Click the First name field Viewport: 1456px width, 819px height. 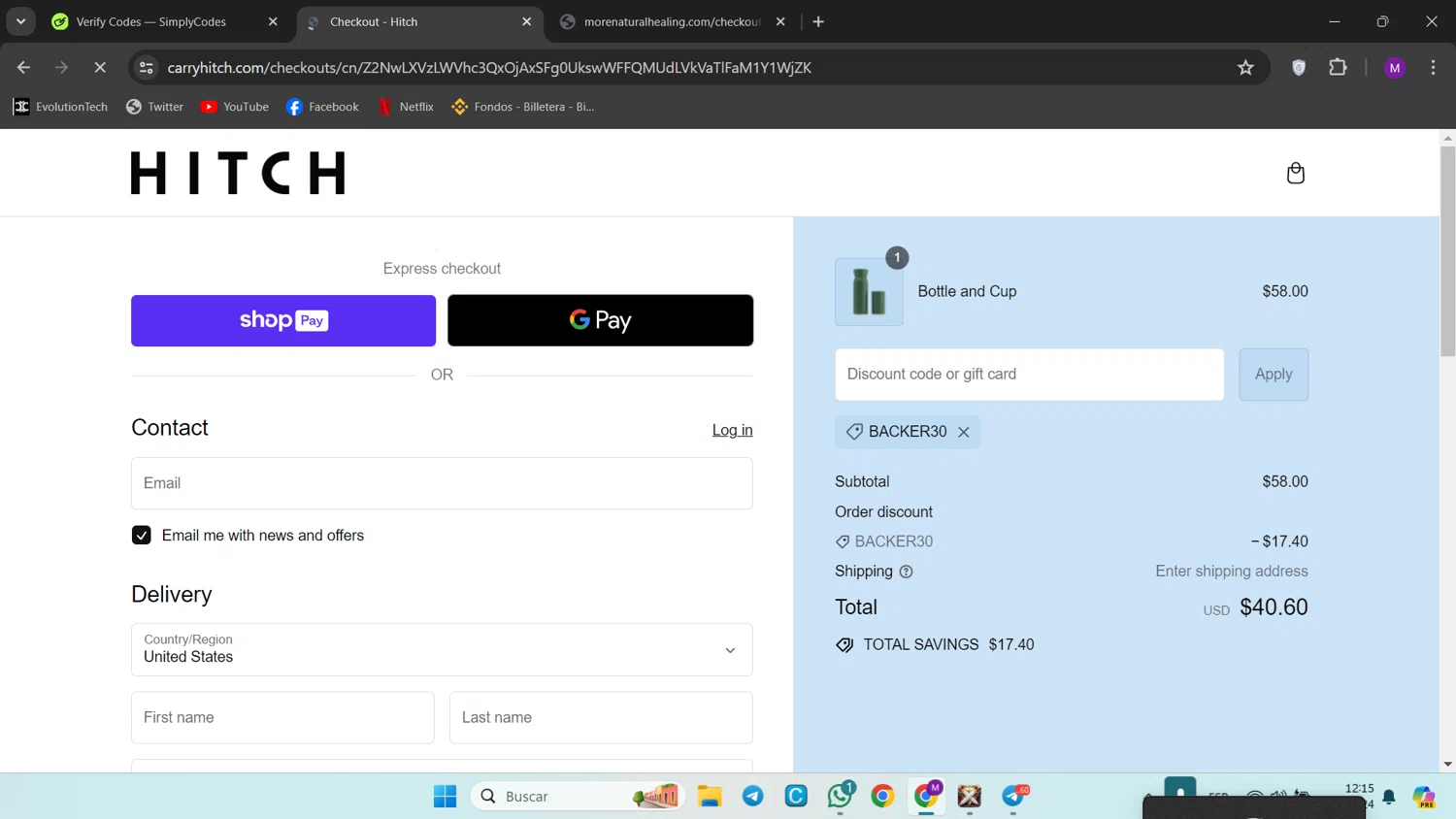click(282, 717)
